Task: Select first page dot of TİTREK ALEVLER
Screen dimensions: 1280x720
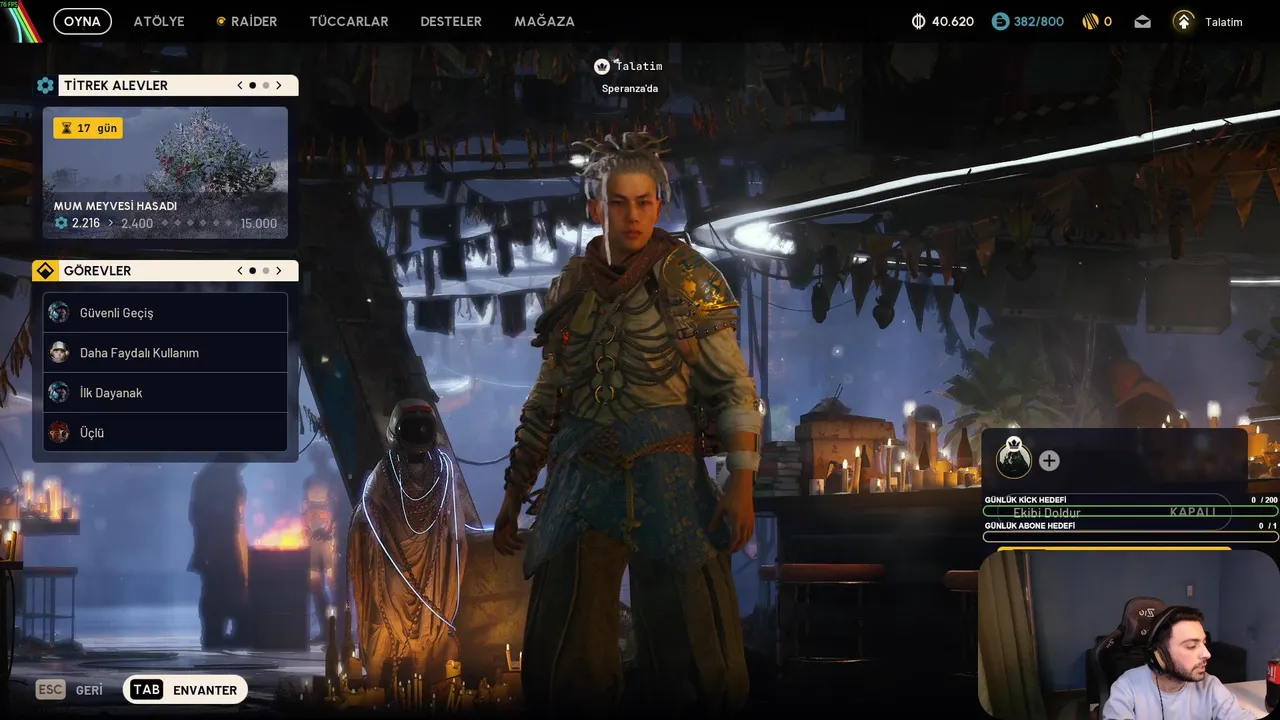Action: coord(252,86)
